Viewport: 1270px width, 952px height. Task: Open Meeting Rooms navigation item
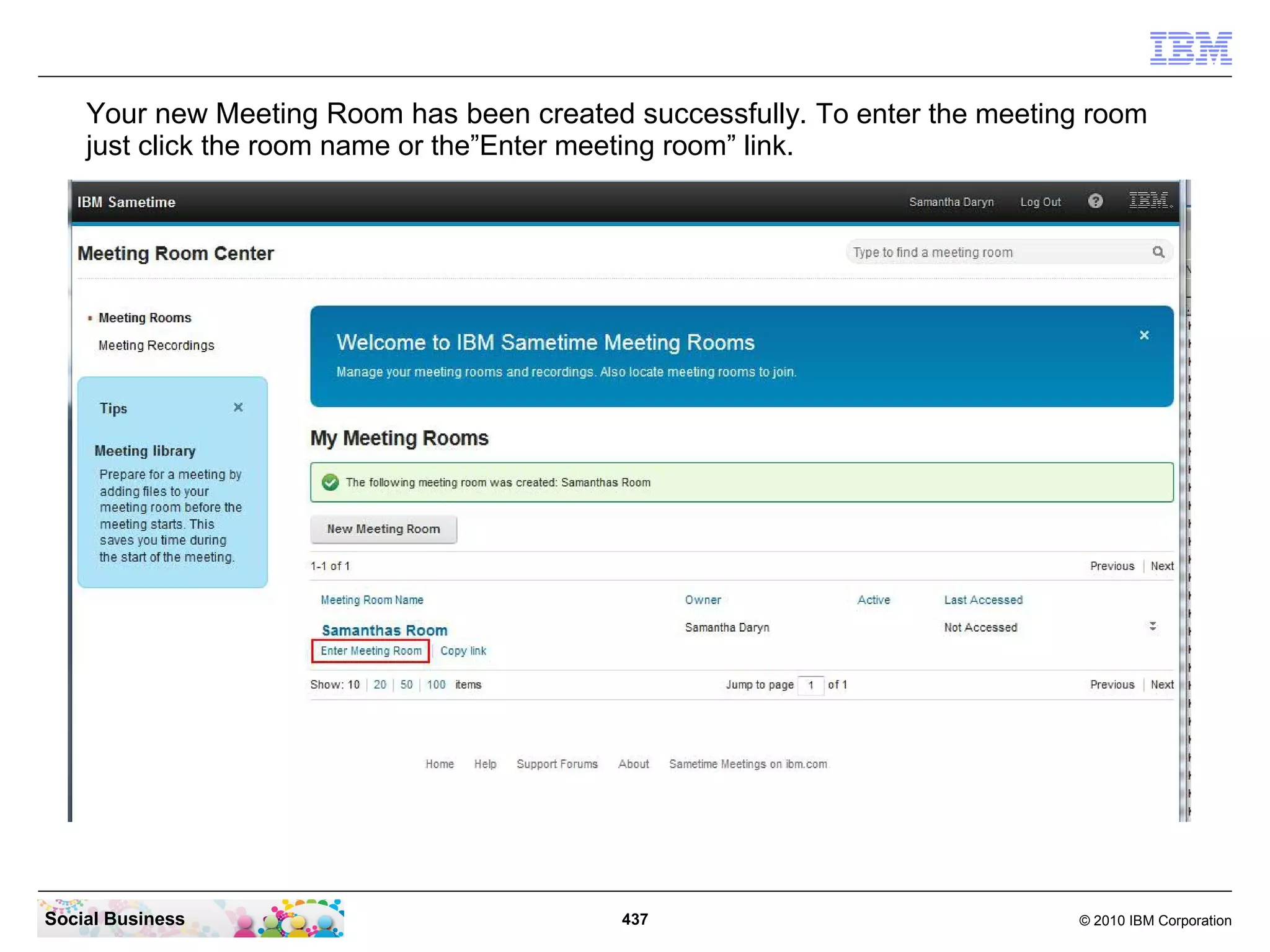pos(145,318)
